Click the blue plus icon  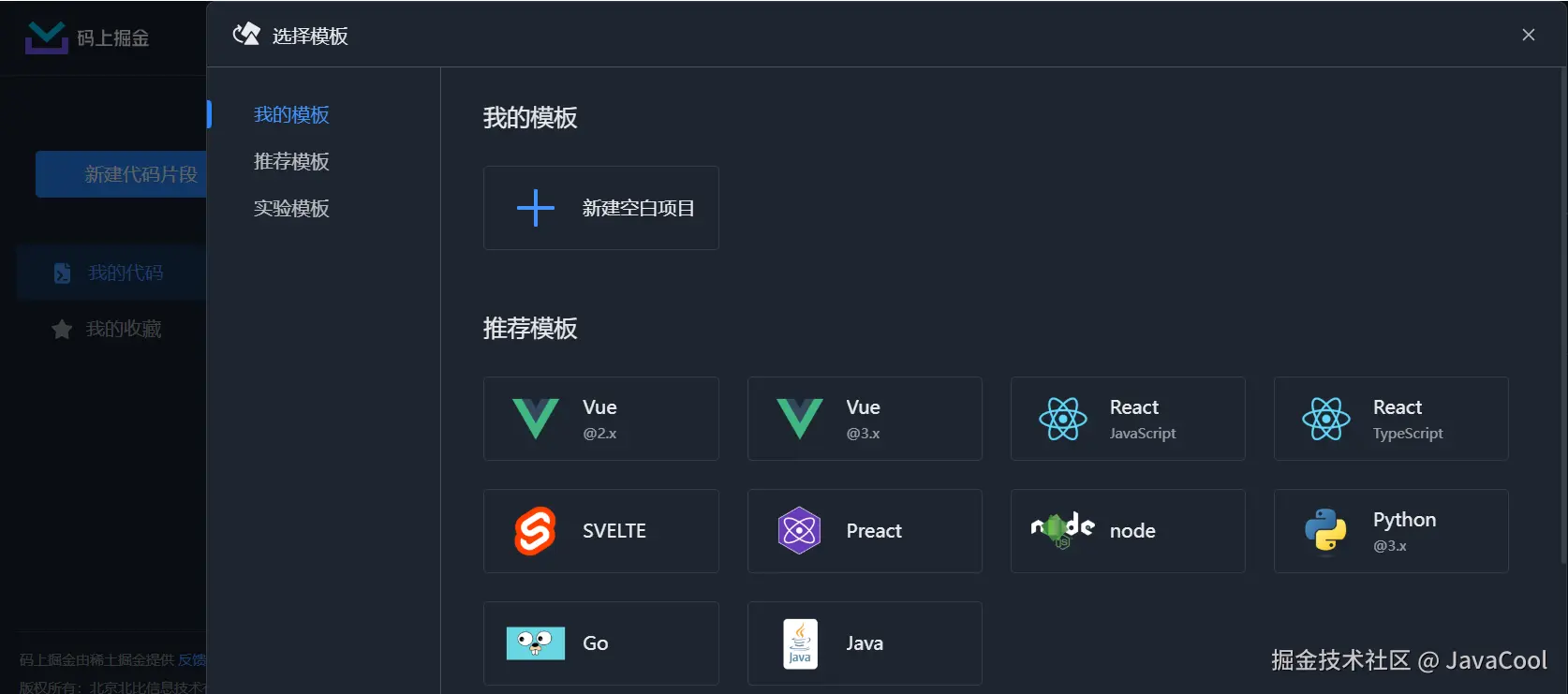click(x=536, y=208)
